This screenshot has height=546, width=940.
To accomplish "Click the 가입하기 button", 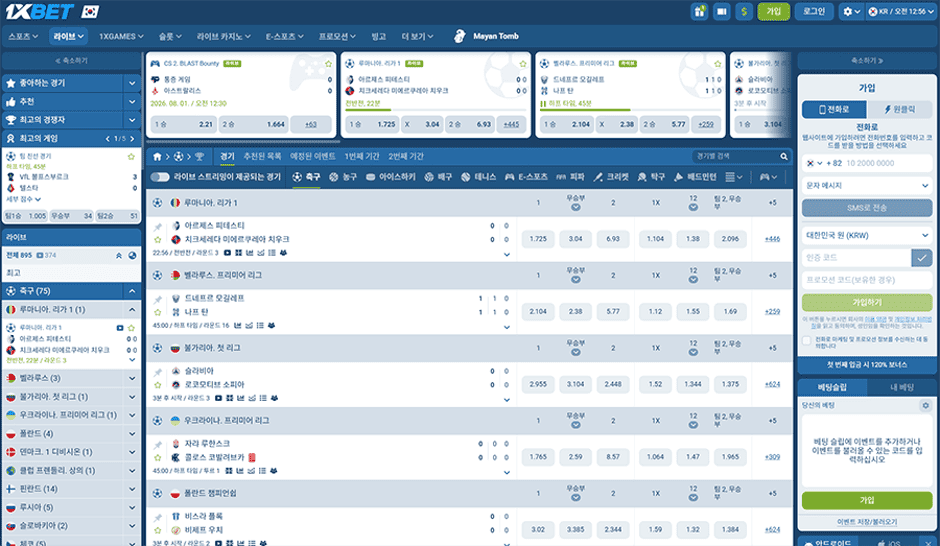I will (x=867, y=303).
